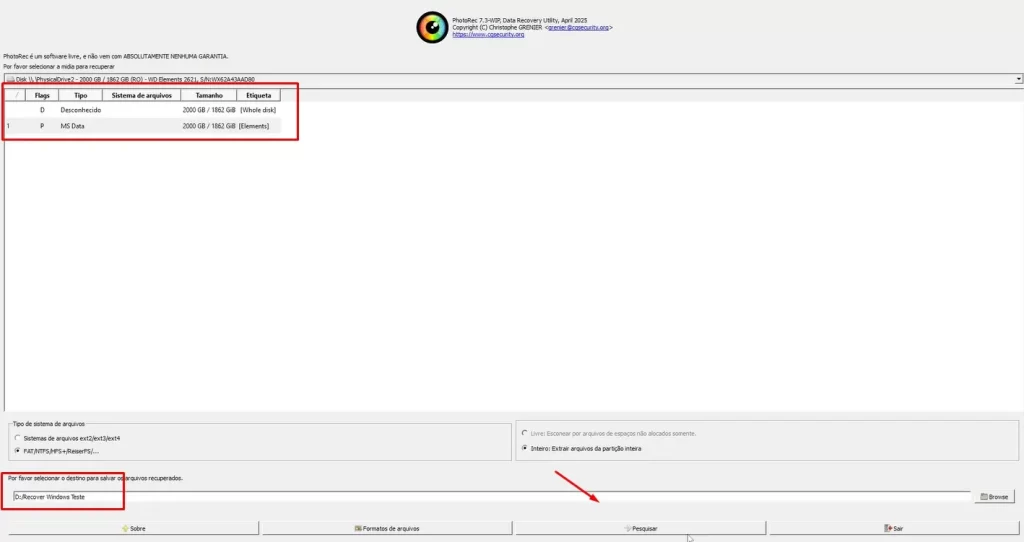This screenshot has height=542, width=1024.
Task: Open Formatos de arquivos file formats
Action: 386,528
